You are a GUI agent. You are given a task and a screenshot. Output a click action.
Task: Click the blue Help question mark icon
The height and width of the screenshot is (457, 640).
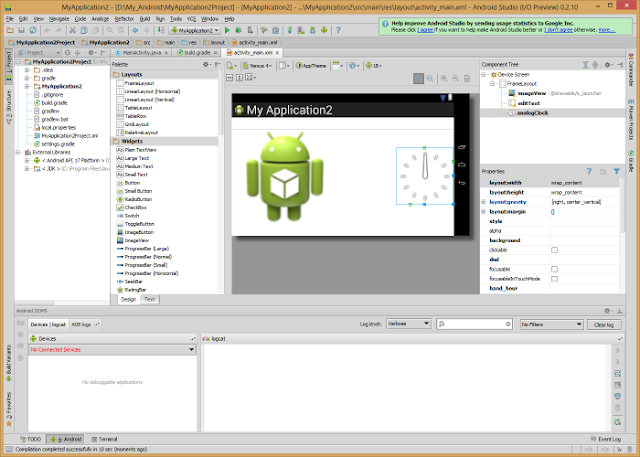338,30
